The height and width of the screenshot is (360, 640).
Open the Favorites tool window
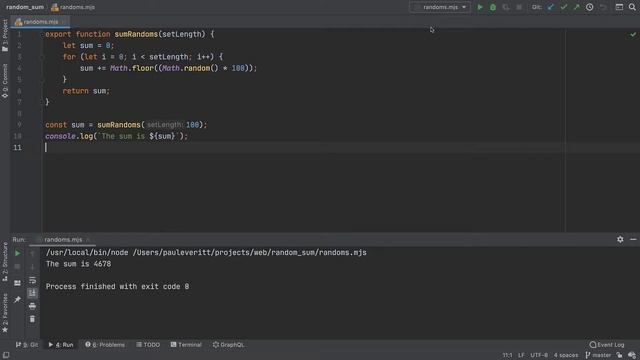[5, 313]
